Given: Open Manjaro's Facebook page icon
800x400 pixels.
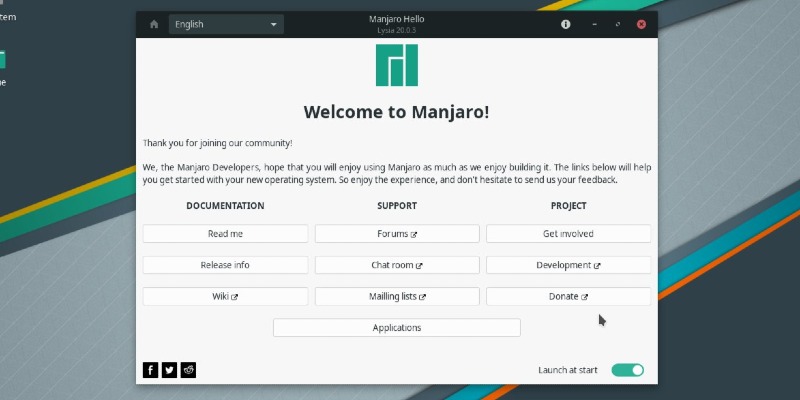Looking at the screenshot, I should click(151, 370).
